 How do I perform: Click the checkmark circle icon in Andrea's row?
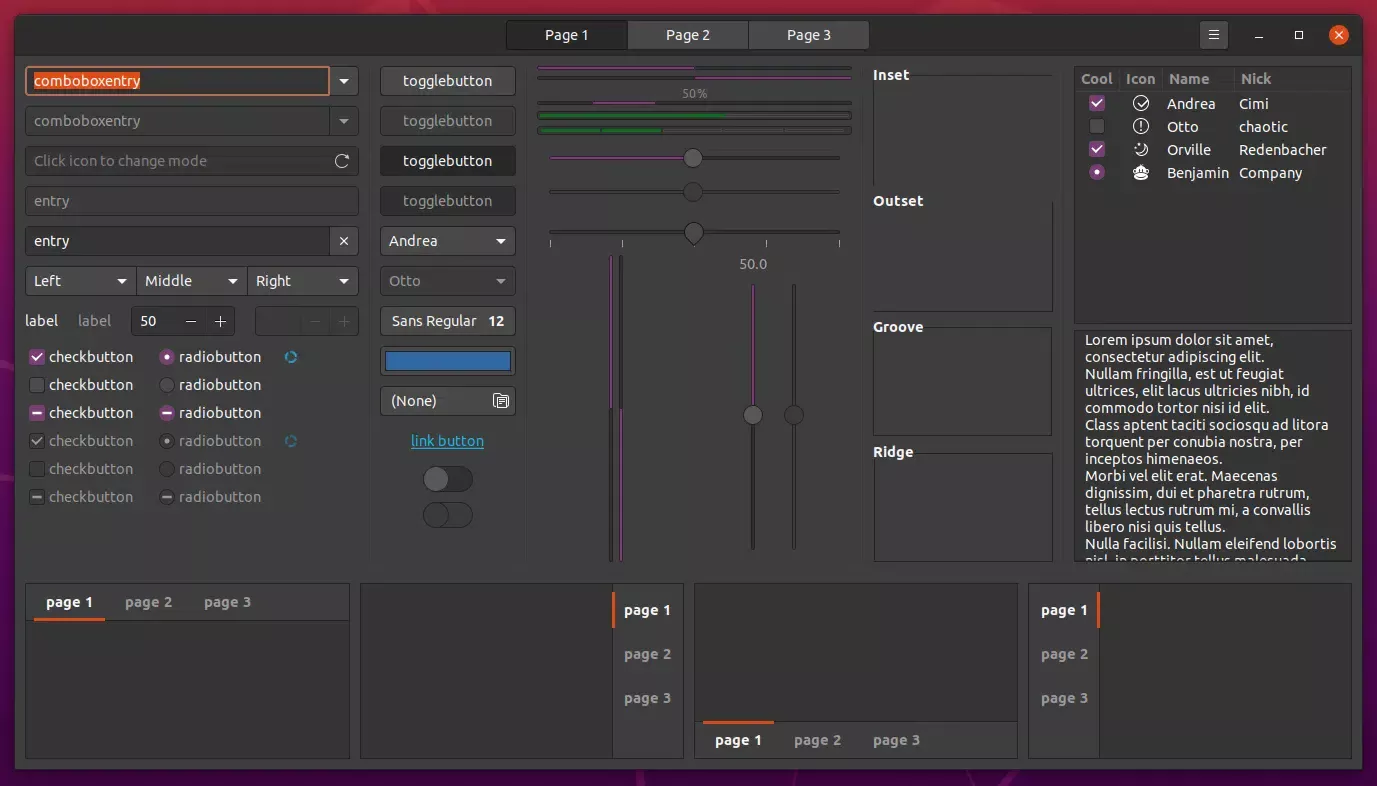pos(1141,104)
